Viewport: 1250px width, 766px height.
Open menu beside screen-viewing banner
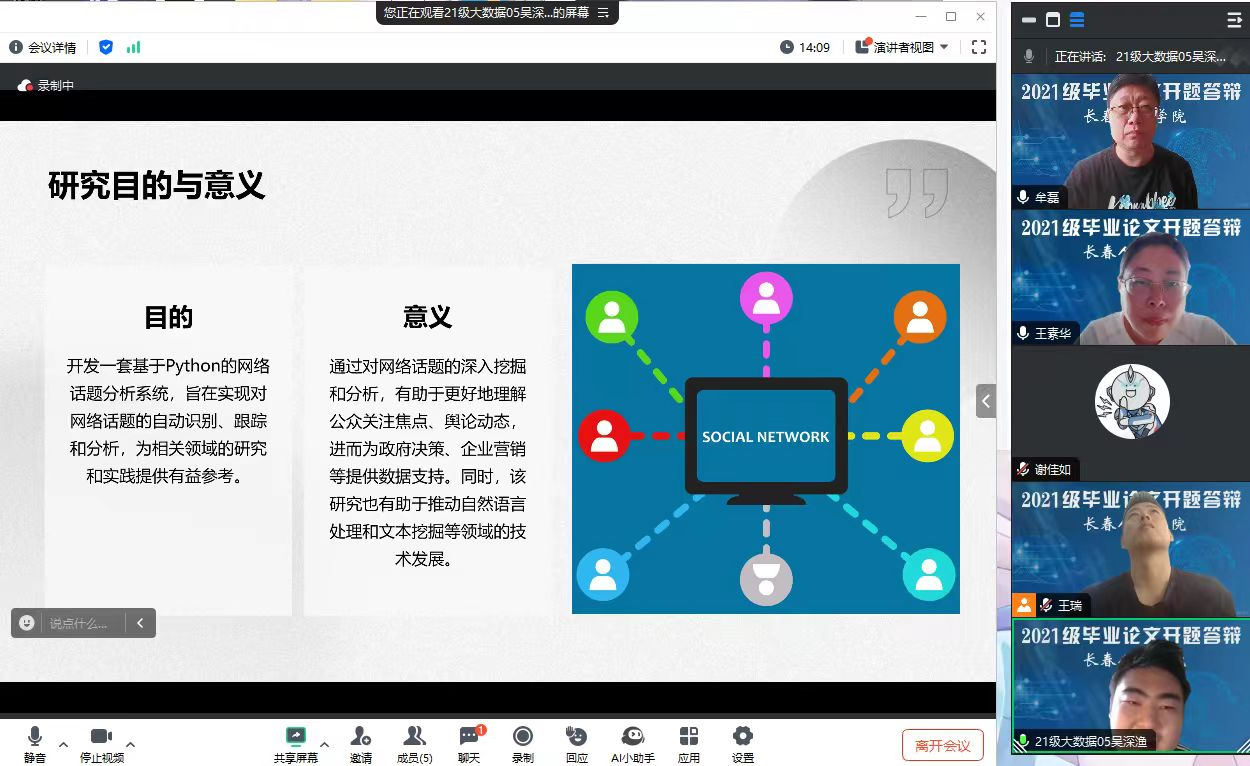point(603,13)
